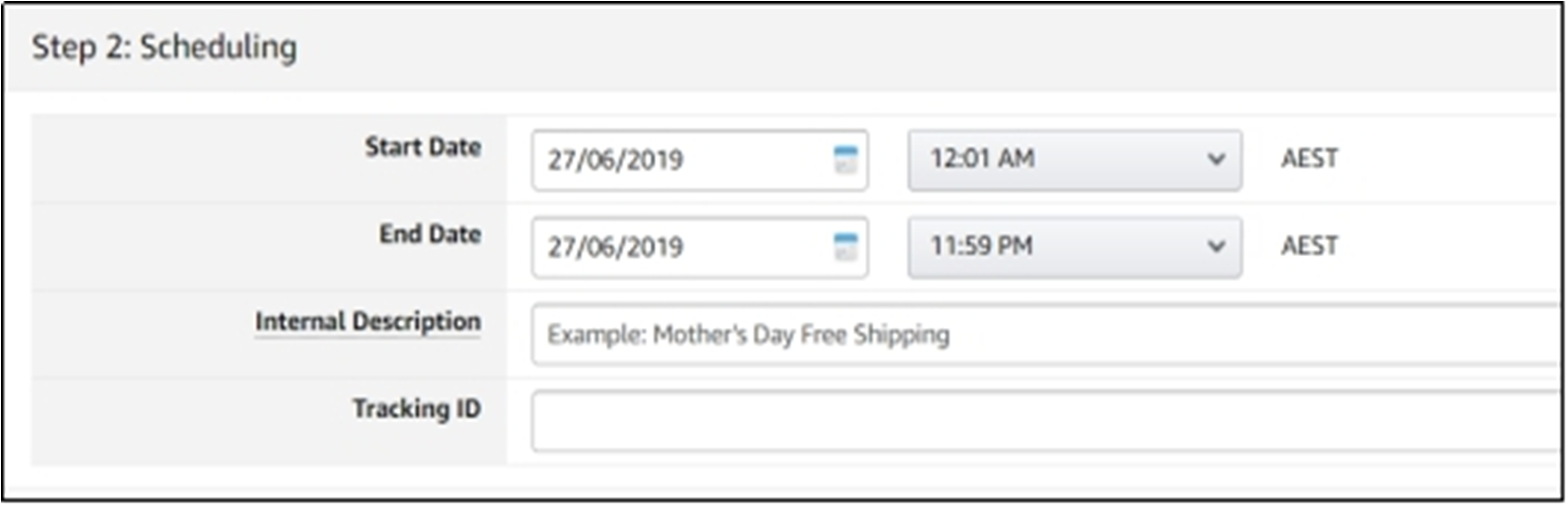This screenshot has height=506, width=1568.
Task: Open the 12:01 AM start time dropdown
Action: coord(1074,159)
